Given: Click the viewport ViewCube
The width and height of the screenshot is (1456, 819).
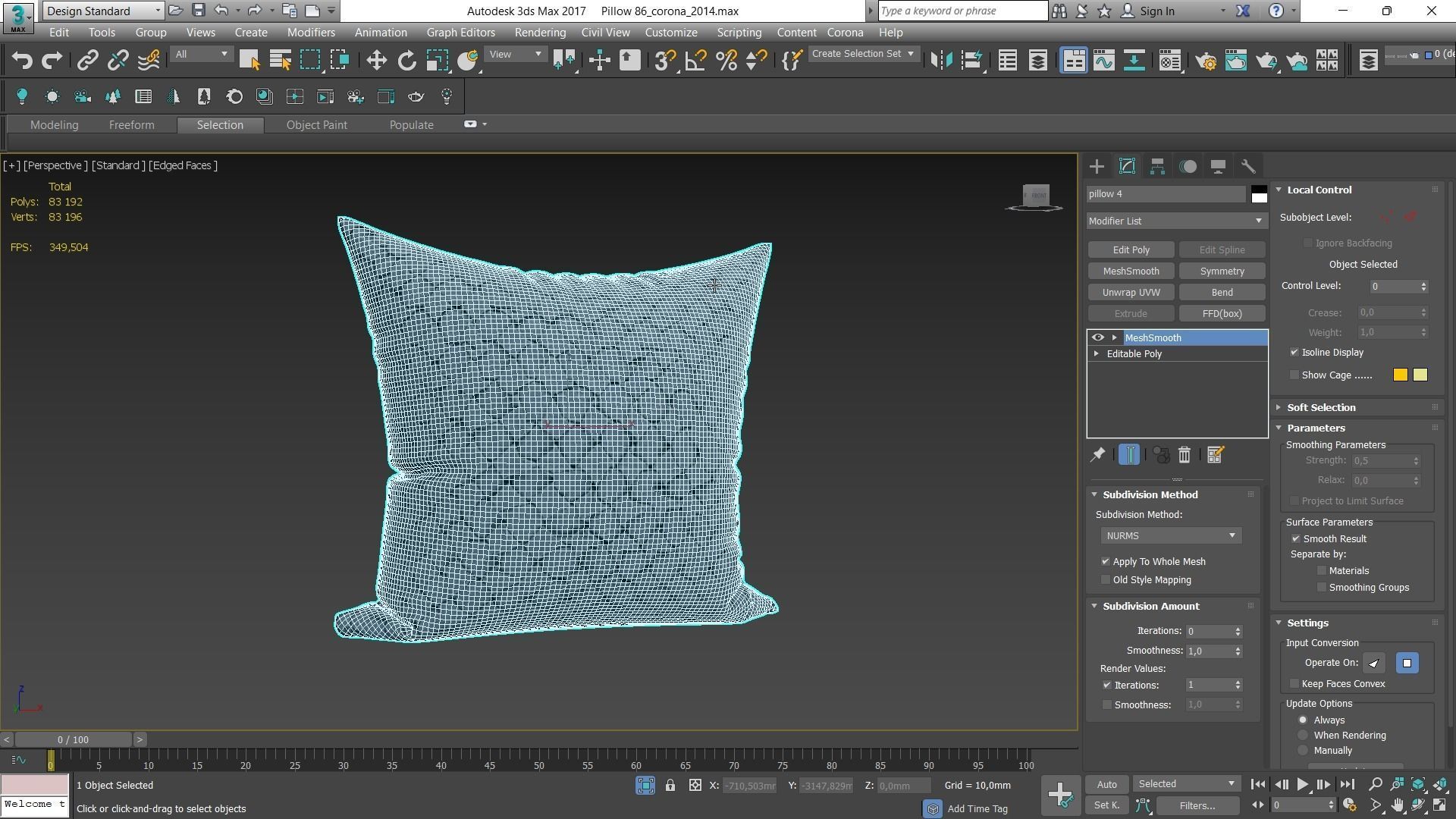Looking at the screenshot, I should (1035, 197).
